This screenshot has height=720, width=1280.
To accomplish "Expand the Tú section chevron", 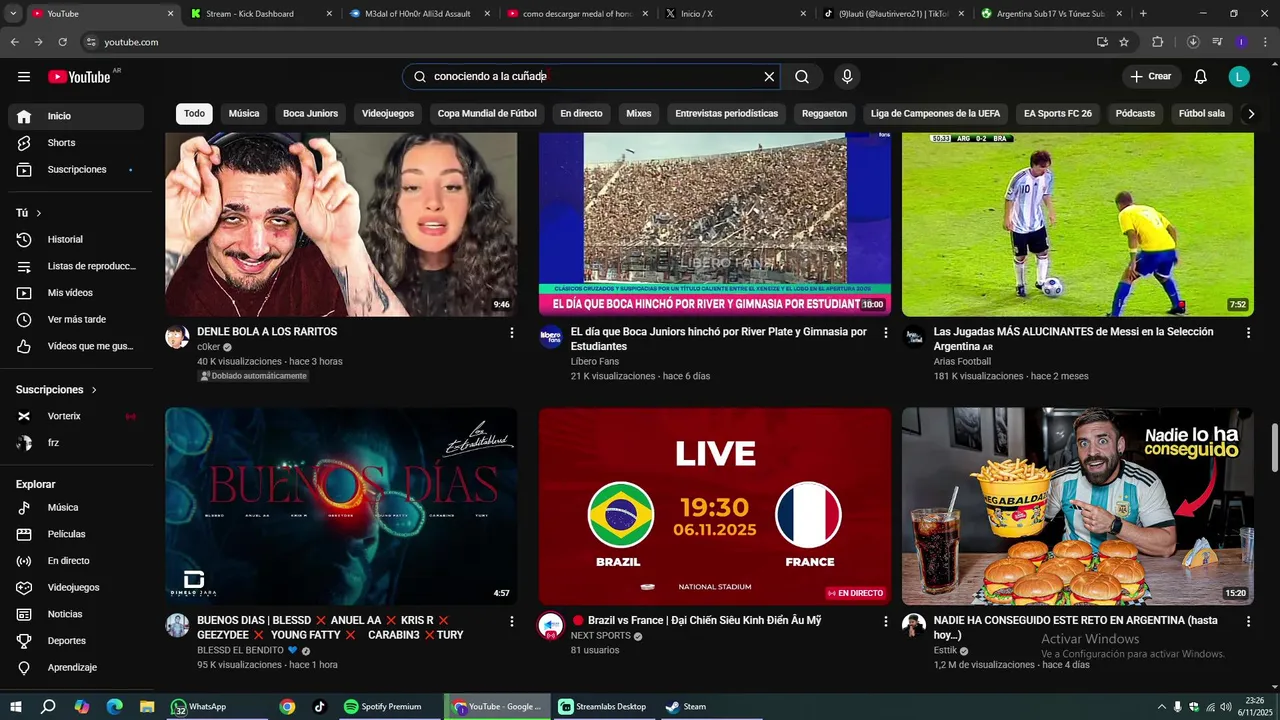I will pos(39,213).
